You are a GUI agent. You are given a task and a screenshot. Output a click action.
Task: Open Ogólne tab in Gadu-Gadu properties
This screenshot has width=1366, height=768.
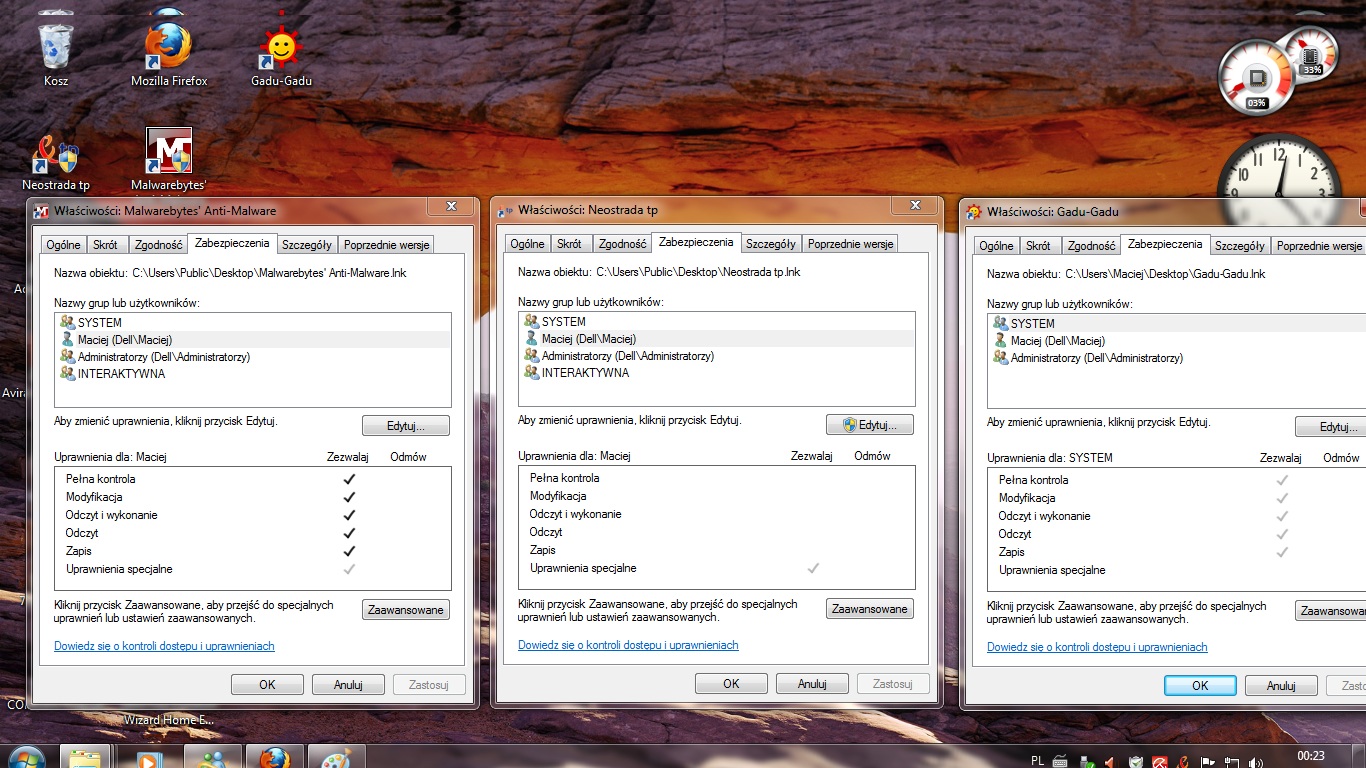click(x=996, y=245)
